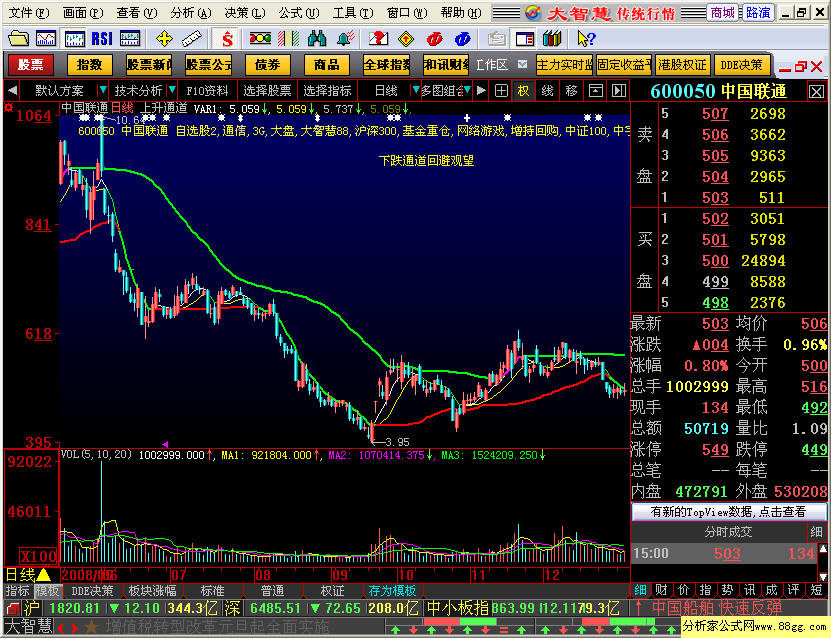The width and height of the screenshot is (831, 638).
Task: Toggle the 权 adjustment button
Action: click(x=523, y=91)
